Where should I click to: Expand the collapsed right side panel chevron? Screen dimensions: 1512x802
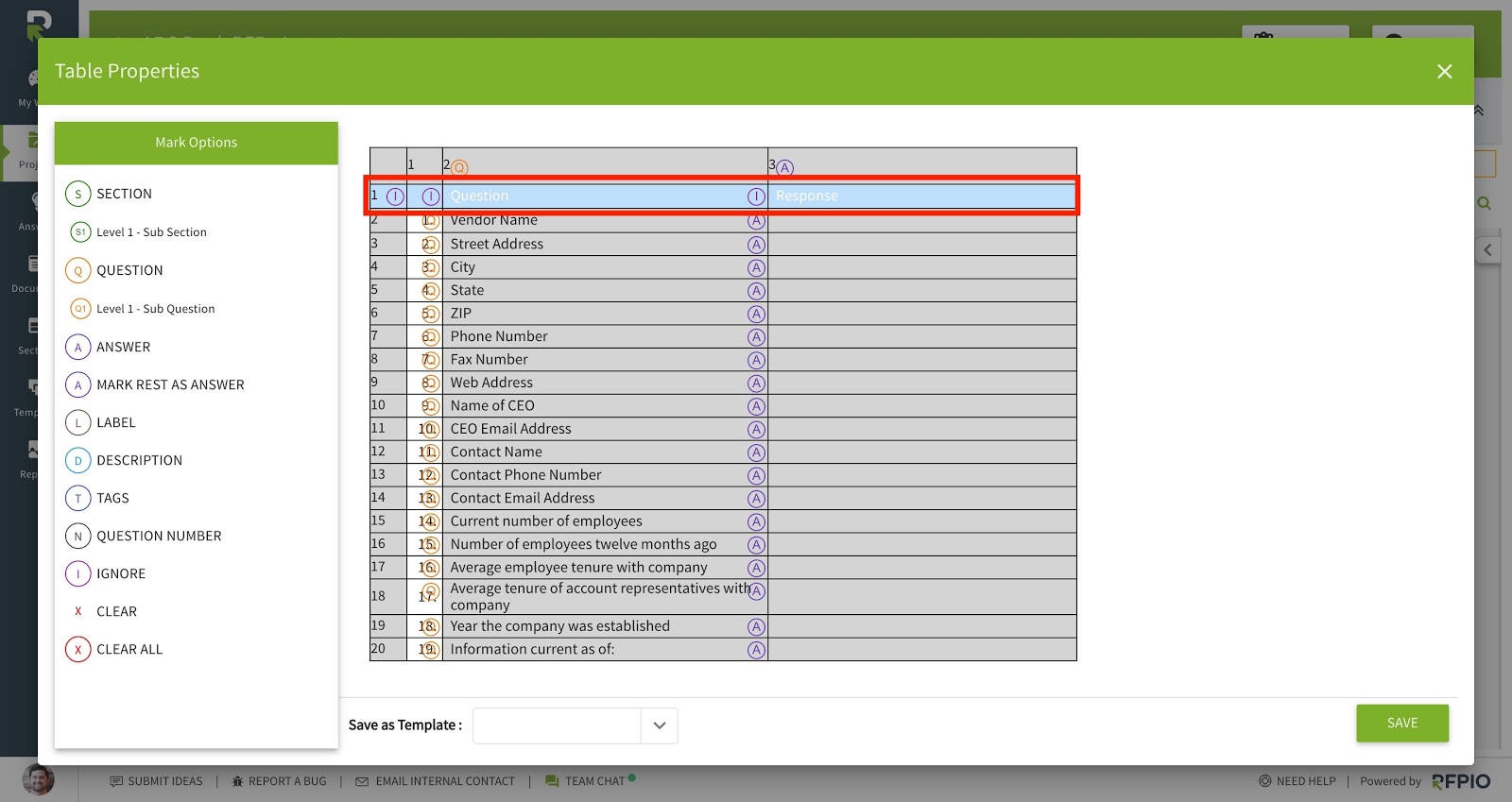[x=1487, y=250]
